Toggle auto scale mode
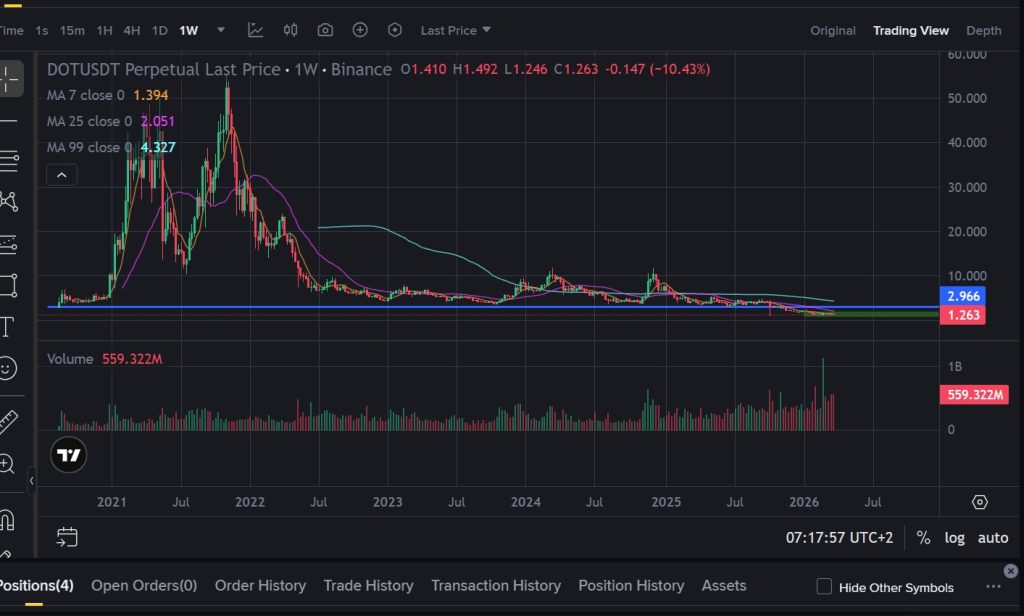The image size is (1024, 616). pyautogui.click(x=992, y=538)
